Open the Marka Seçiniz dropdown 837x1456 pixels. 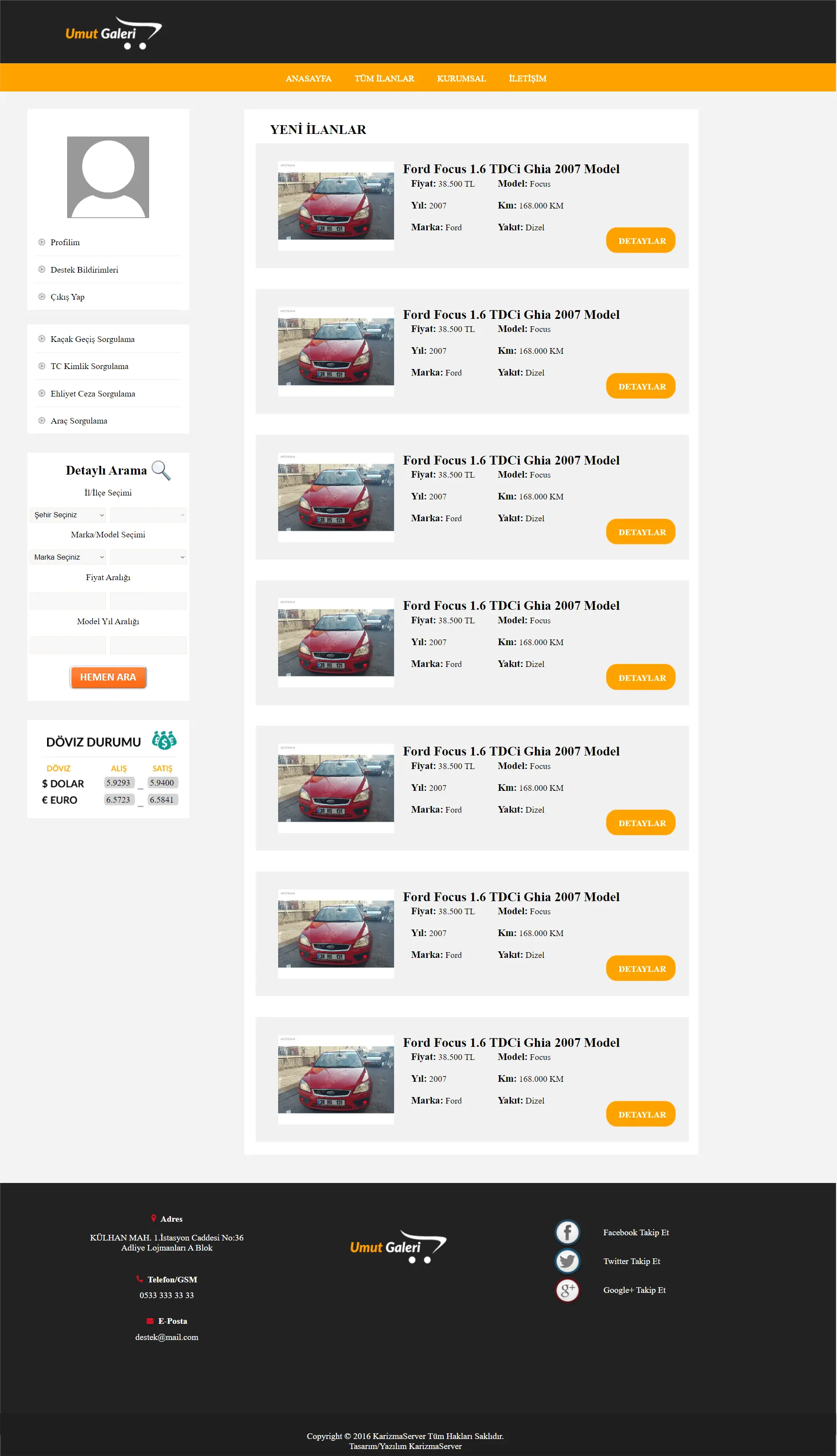coord(68,557)
